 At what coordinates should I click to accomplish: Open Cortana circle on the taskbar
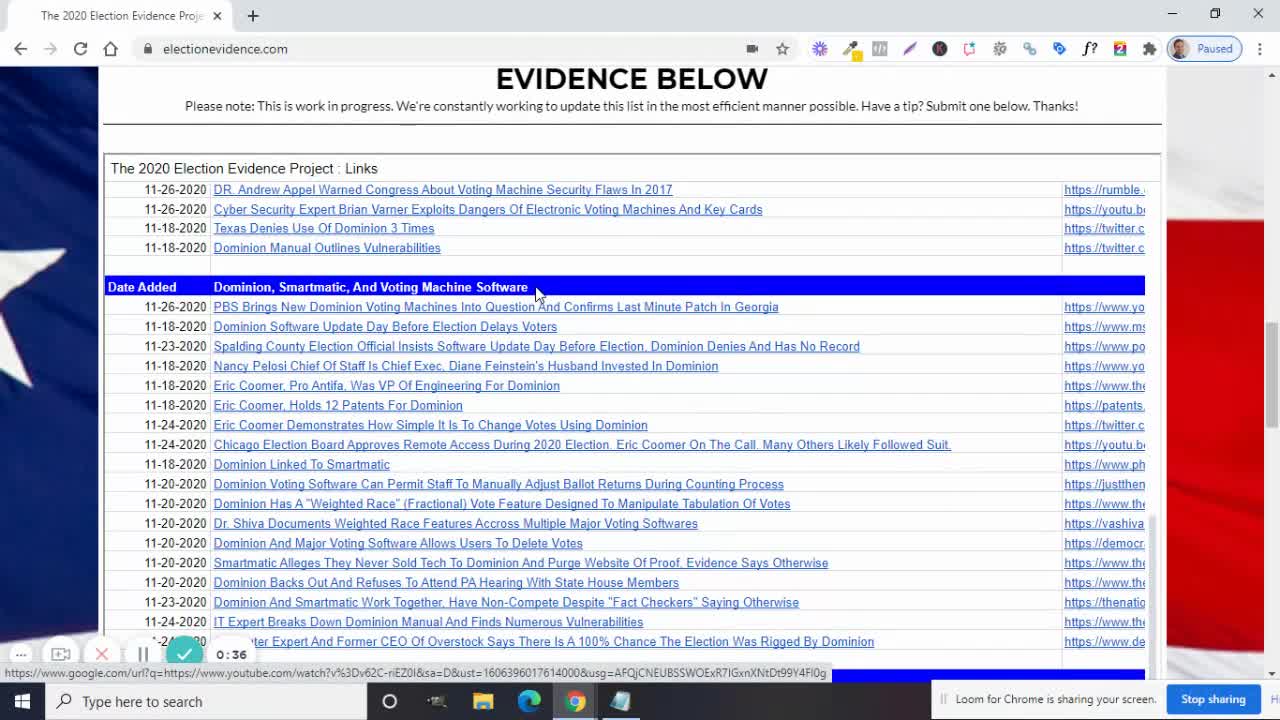(390, 701)
